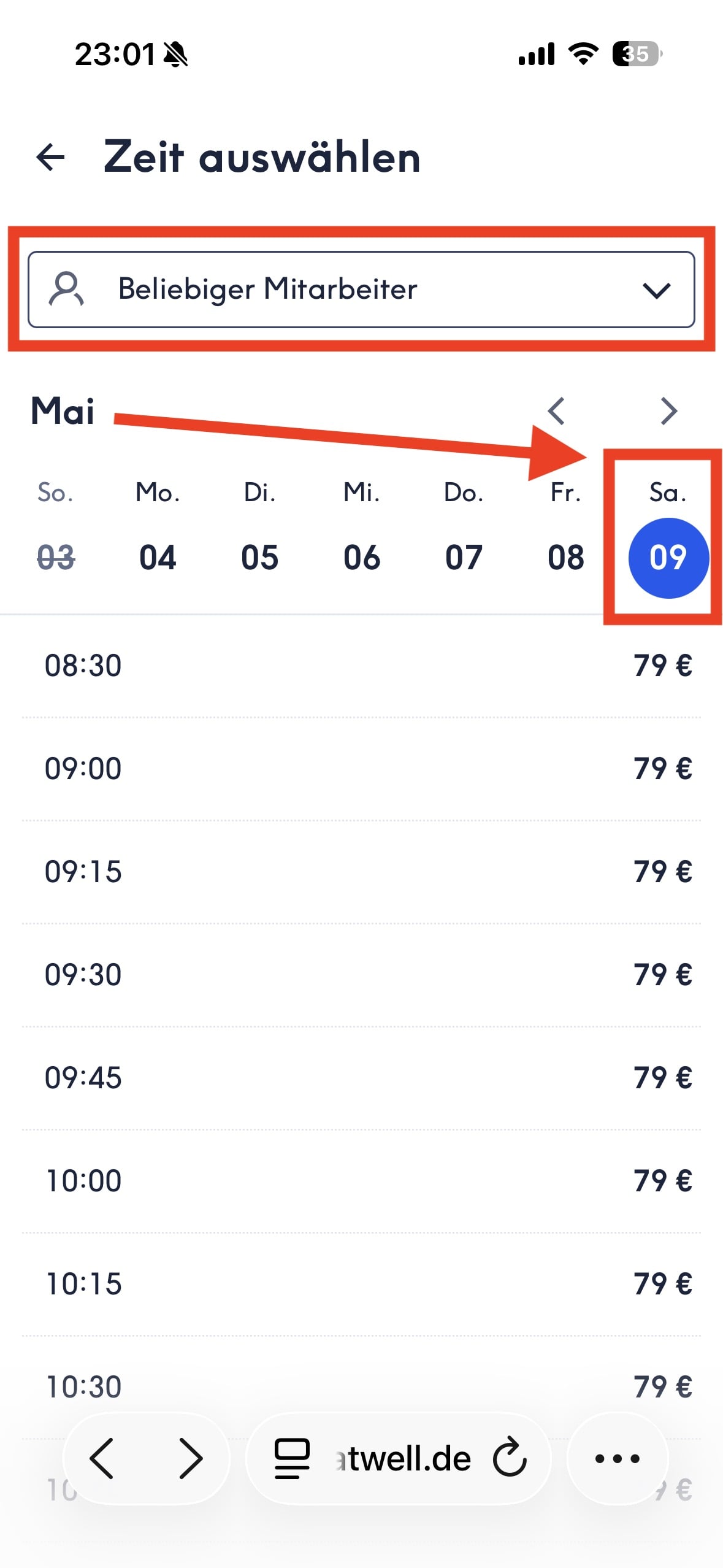Pick Friday 08 date
This screenshot has width=723, height=1568.
pyautogui.click(x=565, y=557)
